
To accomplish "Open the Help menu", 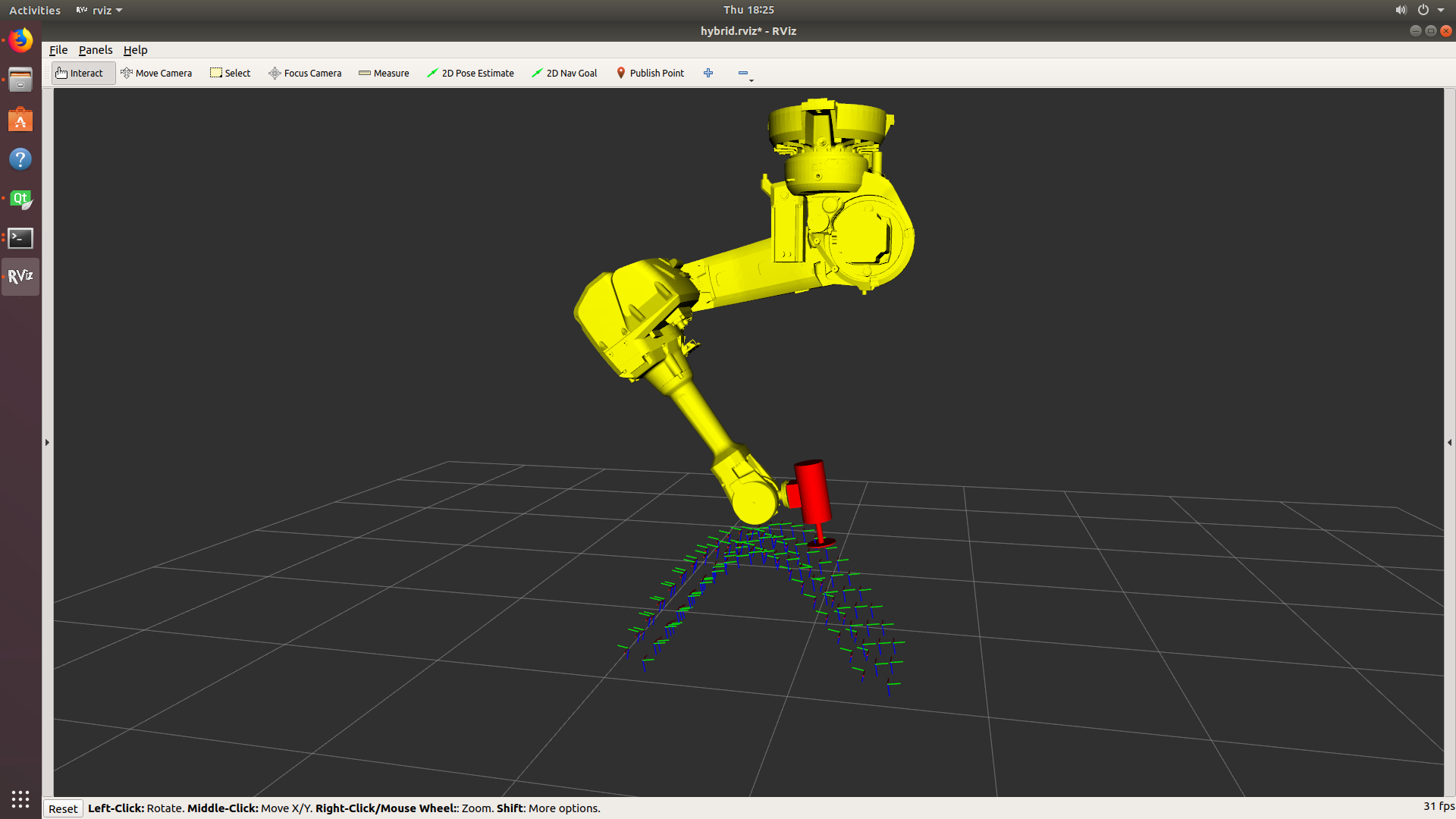I will [x=135, y=50].
